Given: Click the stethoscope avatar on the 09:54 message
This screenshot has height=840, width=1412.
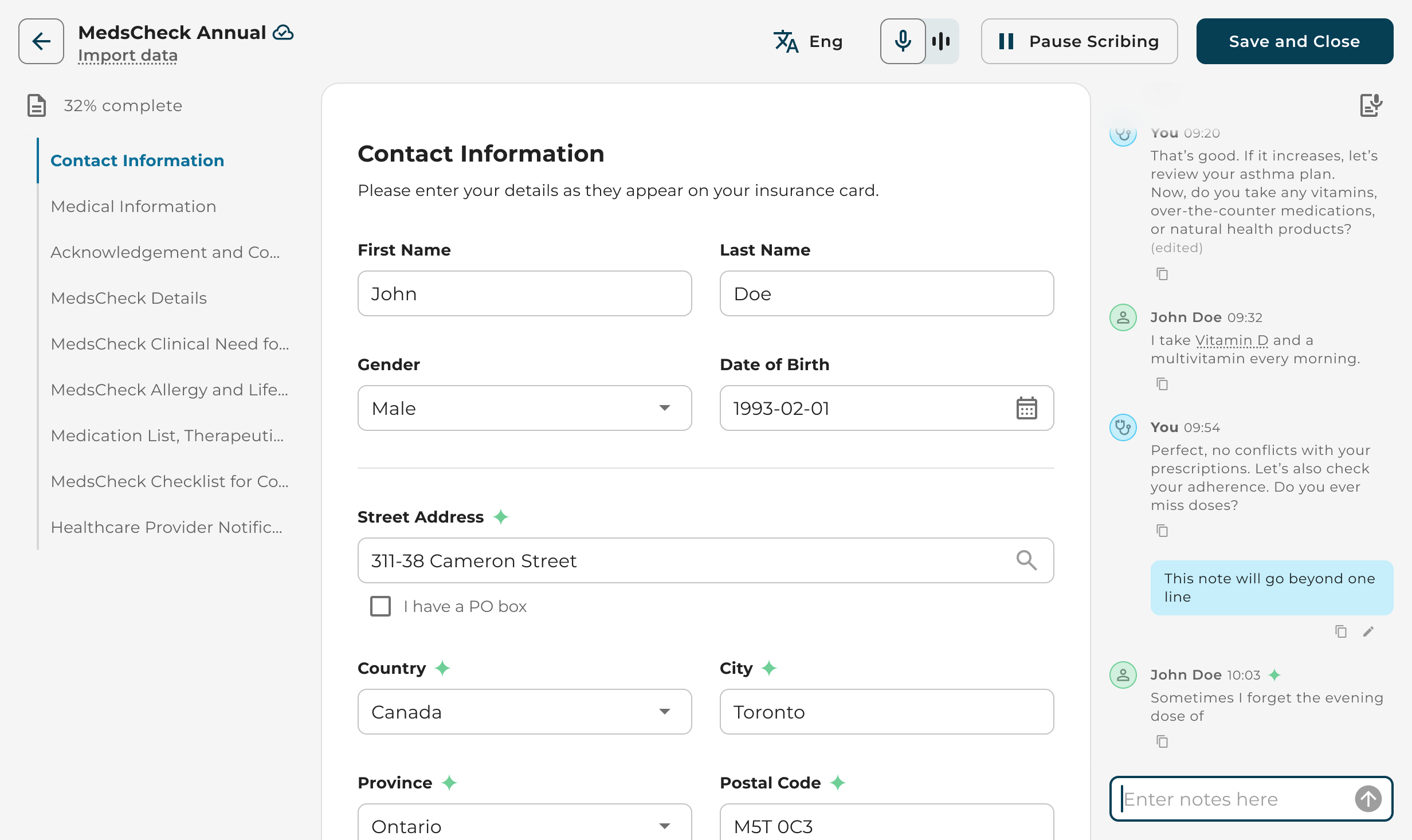Looking at the screenshot, I should point(1123,427).
